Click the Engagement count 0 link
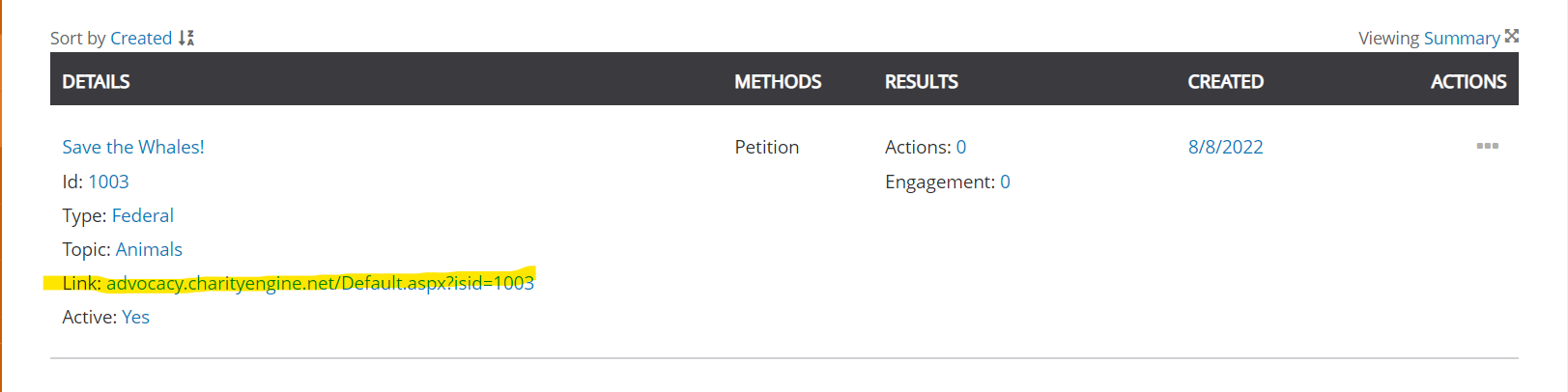 [x=1005, y=182]
